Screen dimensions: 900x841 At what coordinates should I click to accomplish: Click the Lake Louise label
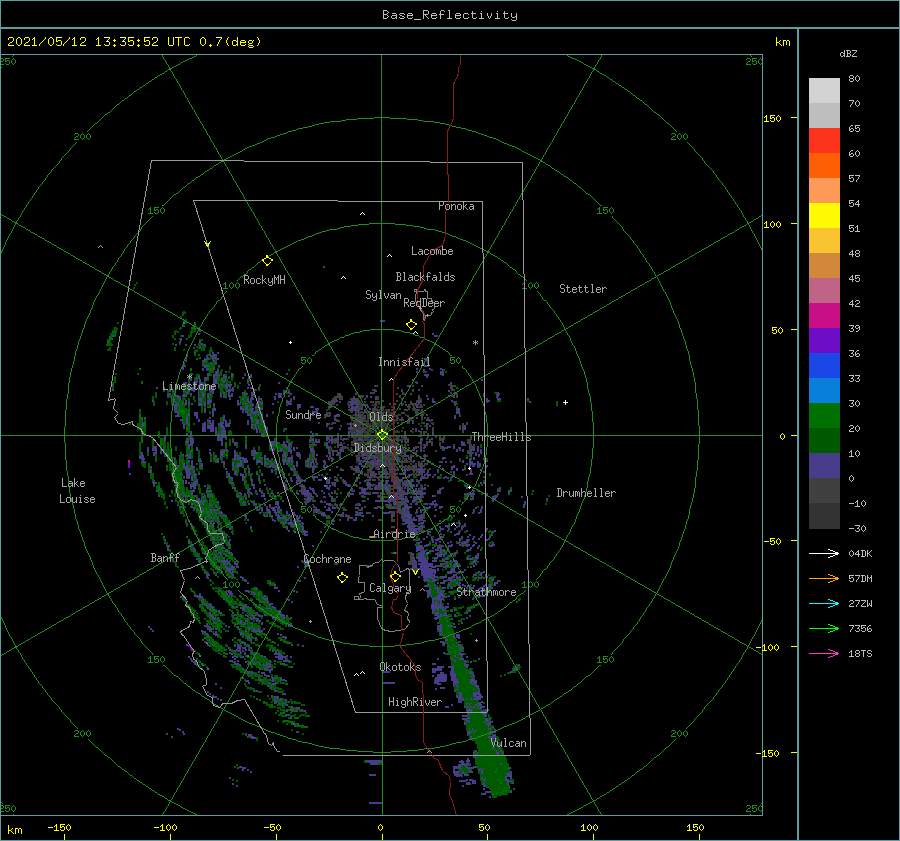[x=77, y=491]
